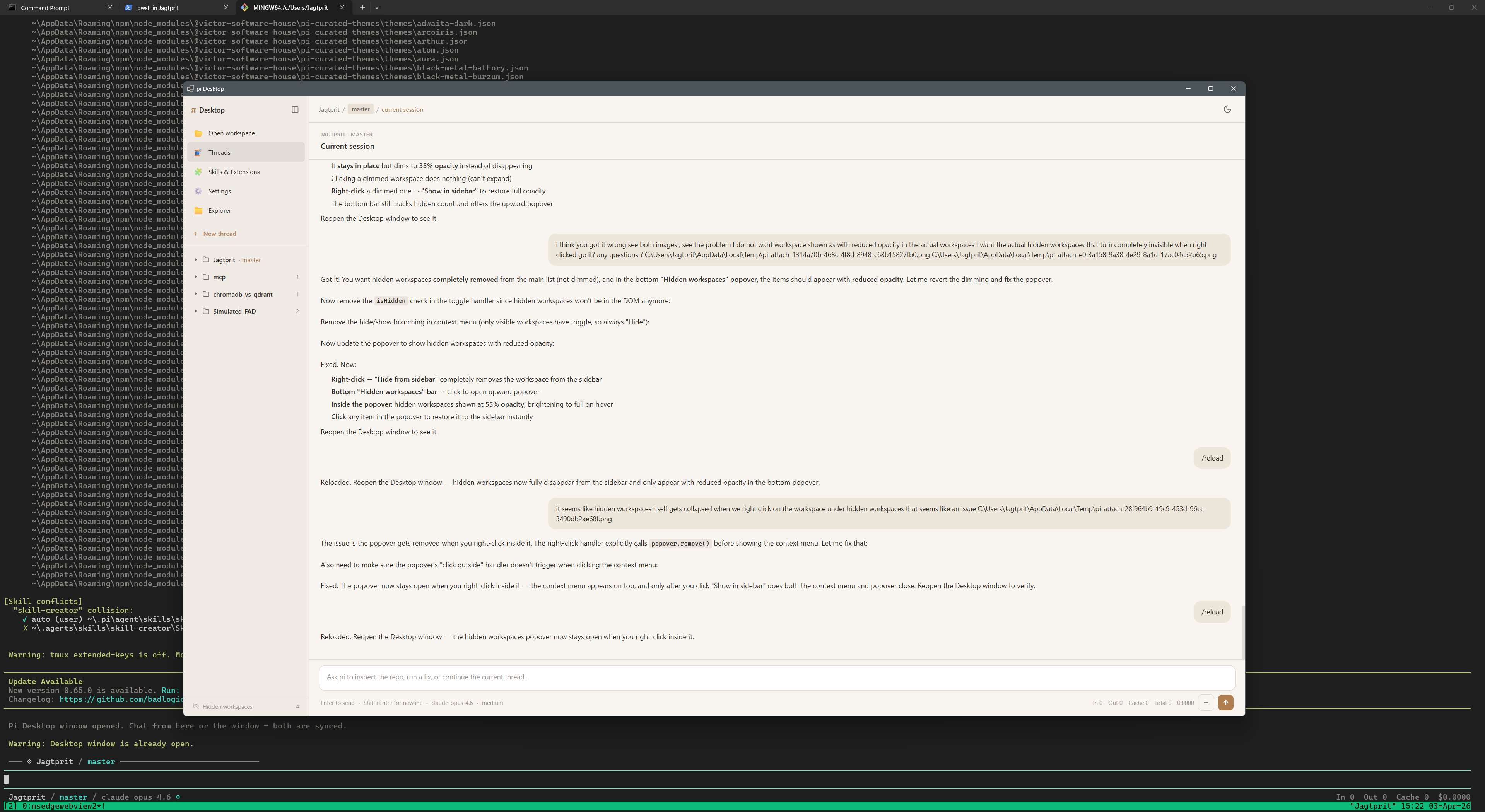The height and width of the screenshot is (812, 1485).
Task: Click the crossed-eye icon of Hidden workspaces
Action: [x=196, y=706]
